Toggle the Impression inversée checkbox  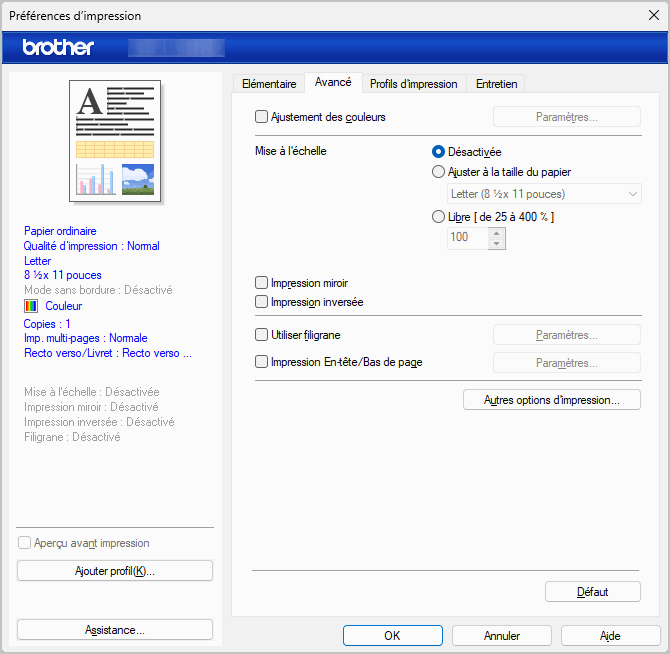pos(262,301)
